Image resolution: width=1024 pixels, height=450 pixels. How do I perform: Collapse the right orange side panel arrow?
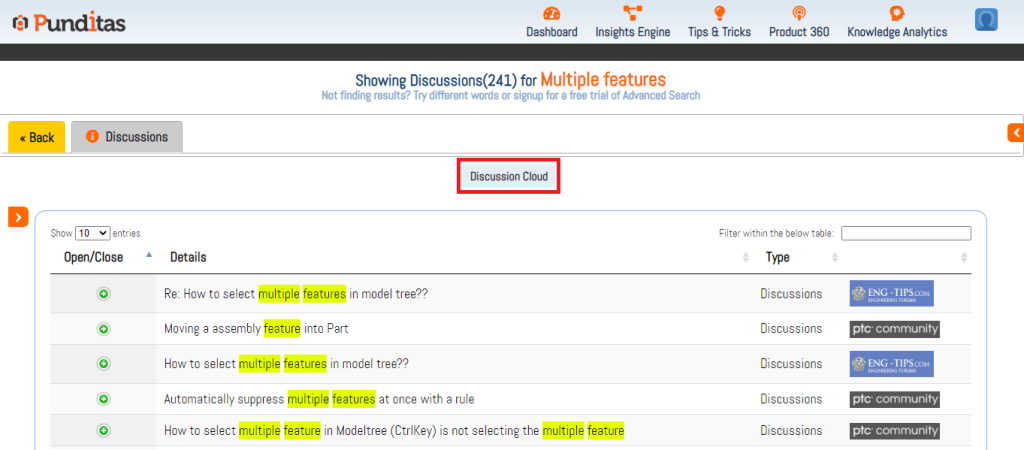1015,132
